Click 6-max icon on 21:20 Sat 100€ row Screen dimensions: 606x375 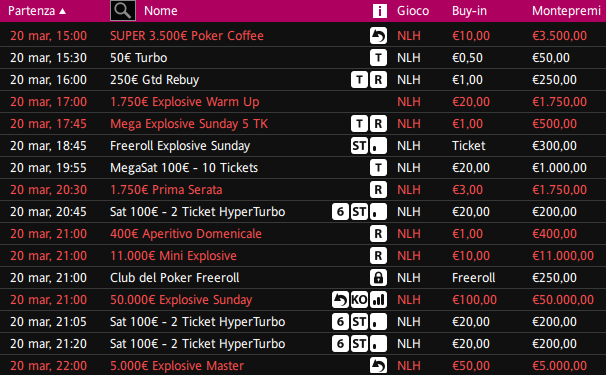coord(340,344)
